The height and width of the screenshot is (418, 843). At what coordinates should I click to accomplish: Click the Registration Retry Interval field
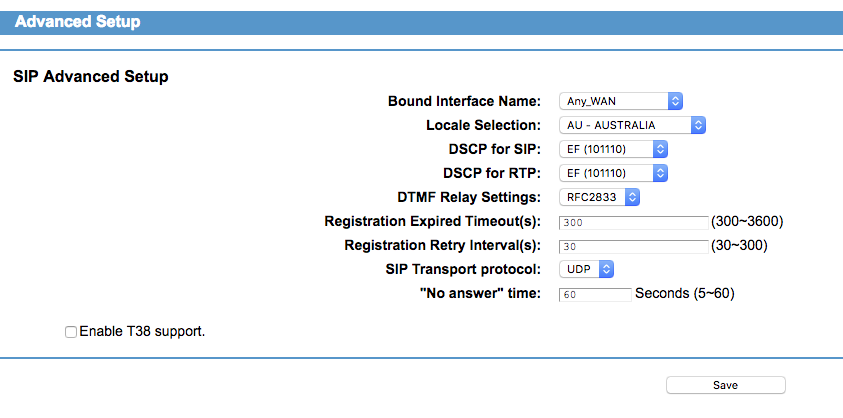point(633,246)
